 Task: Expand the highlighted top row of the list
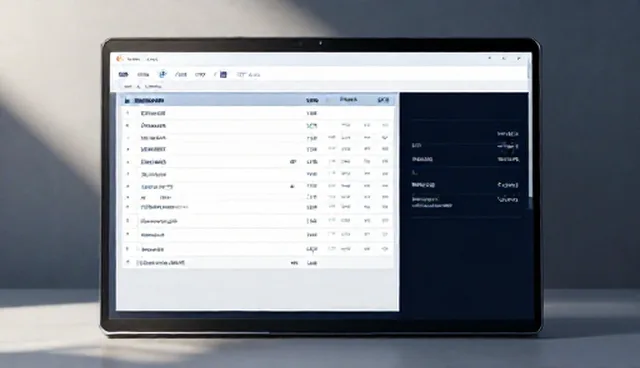pos(258,100)
